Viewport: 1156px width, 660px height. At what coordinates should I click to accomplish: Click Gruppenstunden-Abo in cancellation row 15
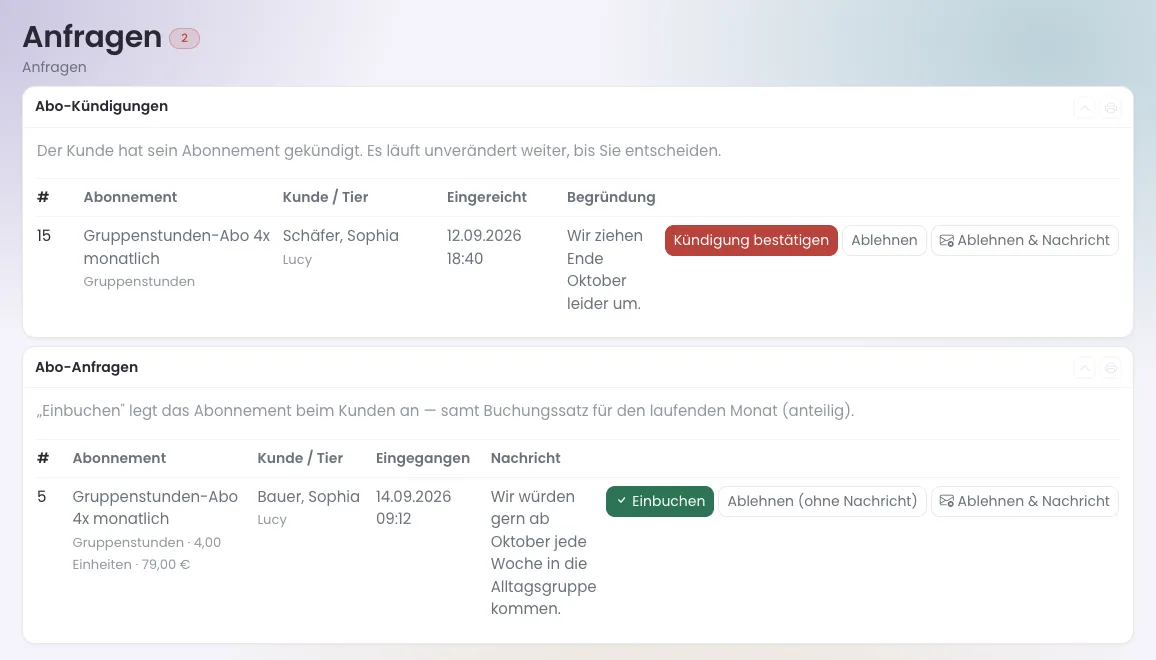click(176, 247)
